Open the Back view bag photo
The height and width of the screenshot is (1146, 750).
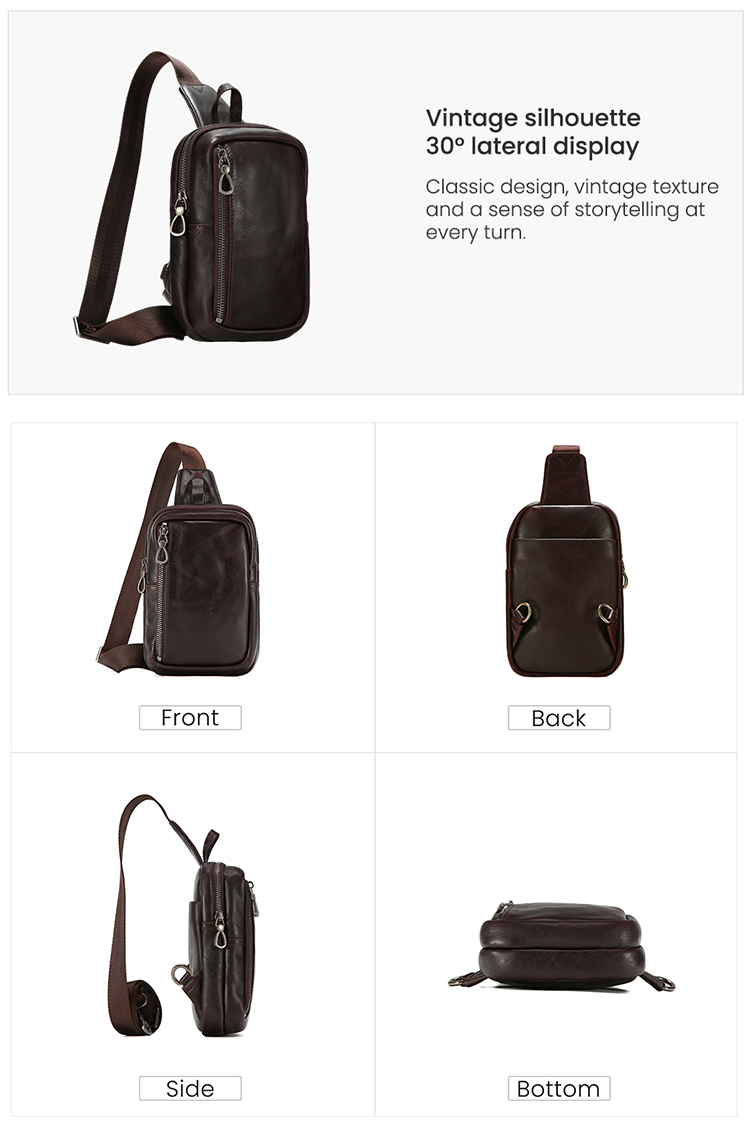click(x=567, y=561)
